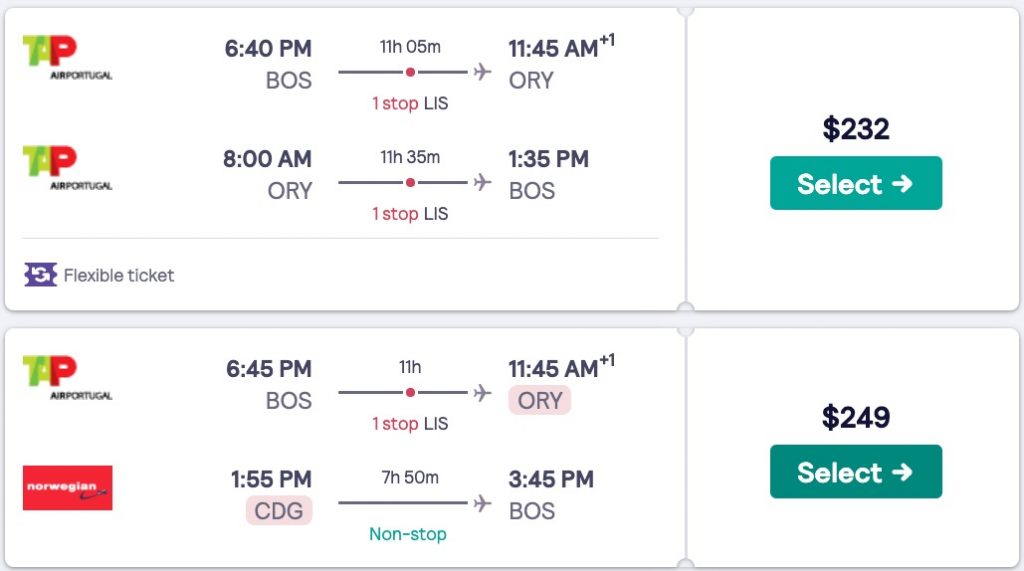Screen dimensions: 1024x571
Task: Click TAP Air Portugal logo on 6:40 PM flight
Action: tap(66, 58)
